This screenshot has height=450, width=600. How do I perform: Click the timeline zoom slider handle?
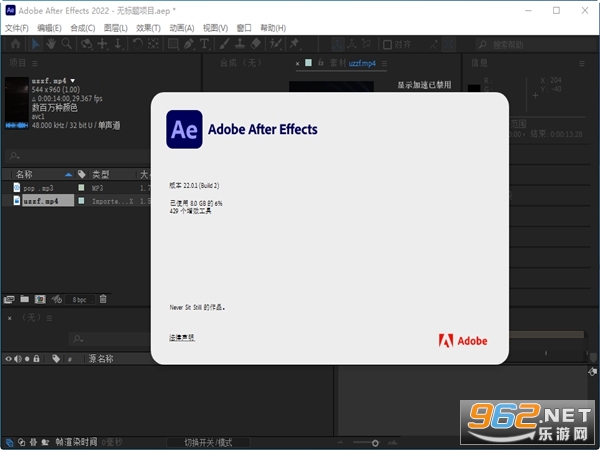tap(375, 443)
